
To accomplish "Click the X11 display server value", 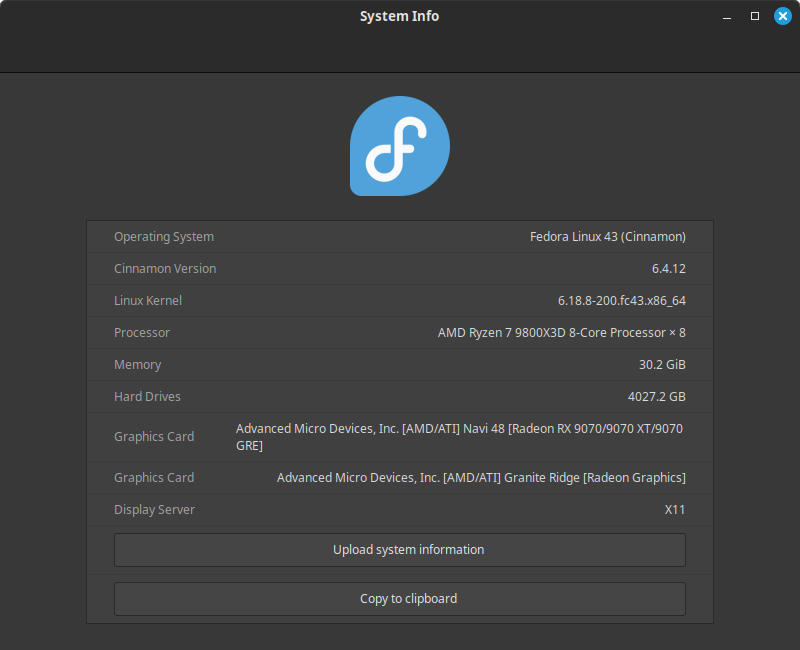I will click(x=675, y=510).
